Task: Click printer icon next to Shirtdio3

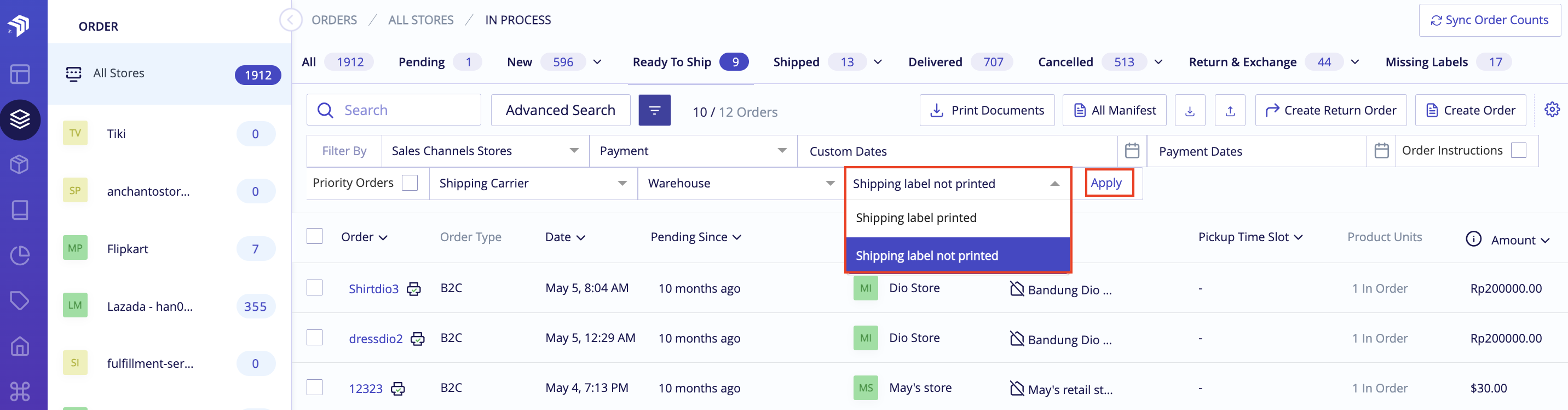Action: pos(414,289)
